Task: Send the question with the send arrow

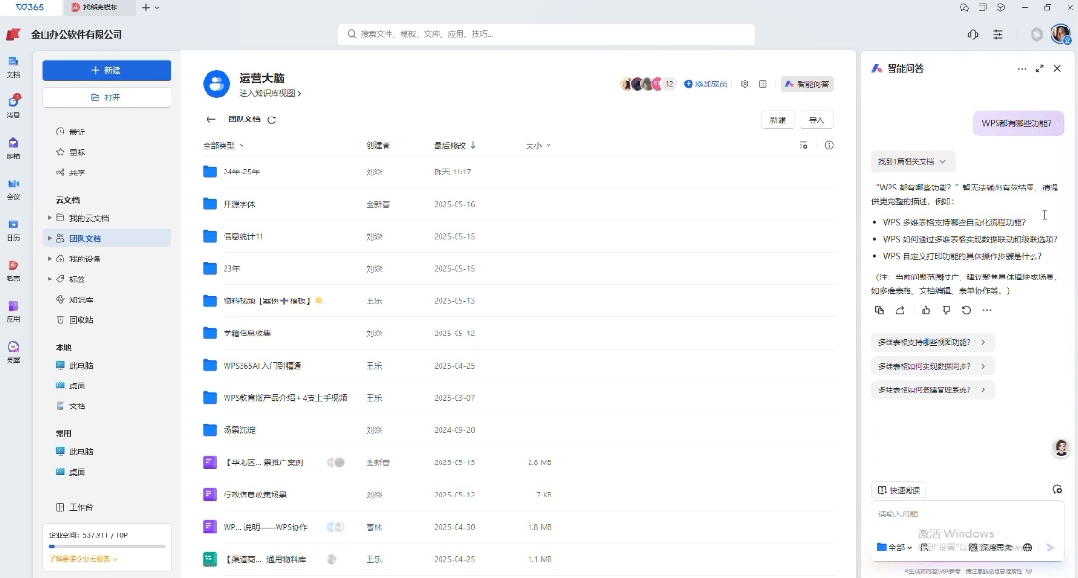Action: pos(1050,547)
